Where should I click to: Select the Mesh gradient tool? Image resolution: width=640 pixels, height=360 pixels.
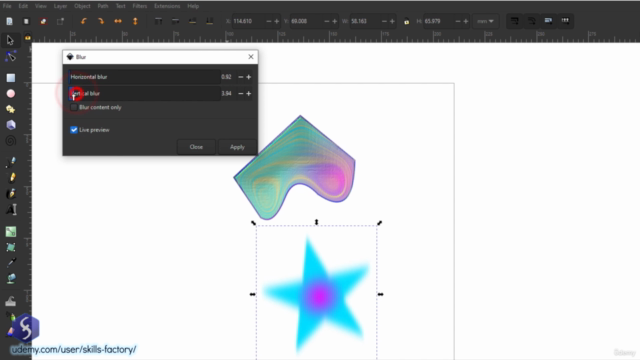(x=11, y=247)
